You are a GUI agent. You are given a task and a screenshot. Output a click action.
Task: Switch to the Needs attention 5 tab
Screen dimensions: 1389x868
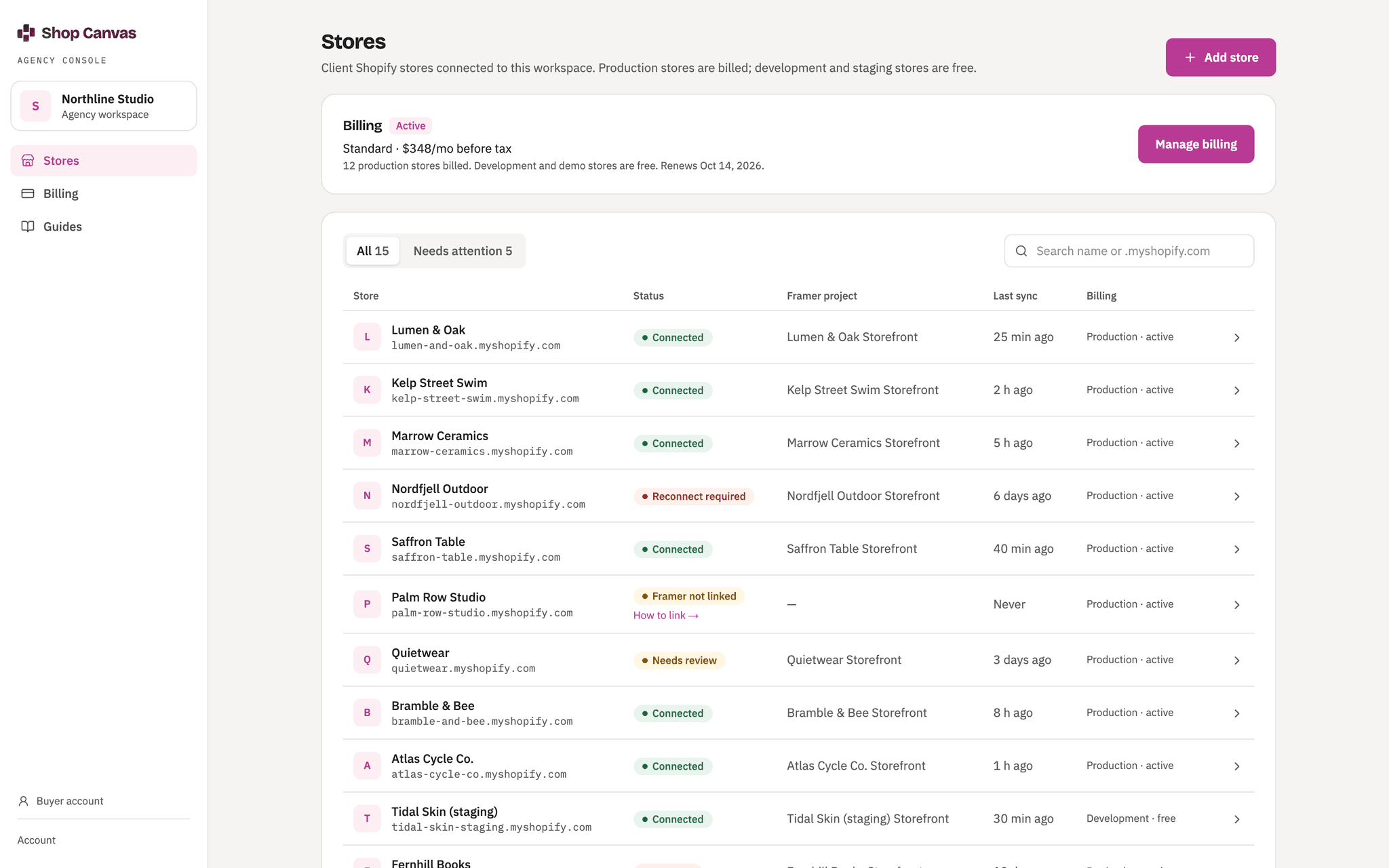pyautogui.click(x=463, y=251)
